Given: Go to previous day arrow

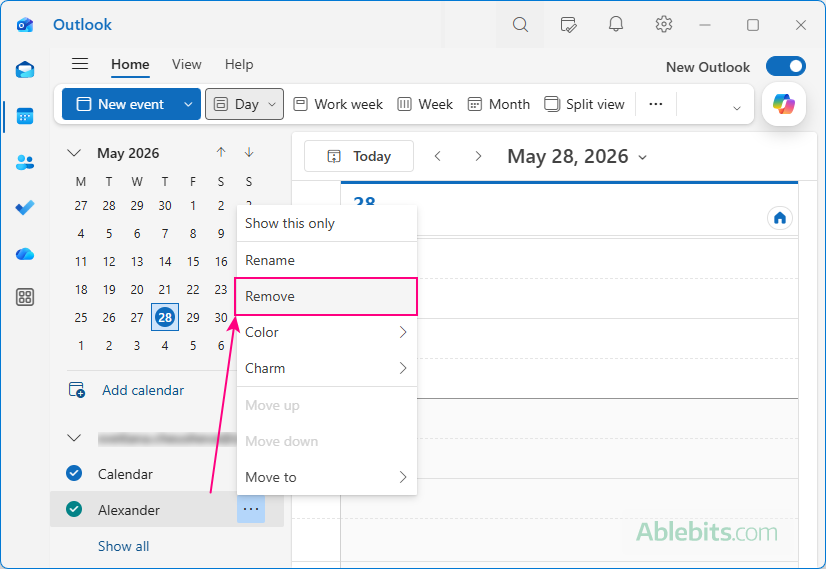Looking at the screenshot, I should coord(438,156).
